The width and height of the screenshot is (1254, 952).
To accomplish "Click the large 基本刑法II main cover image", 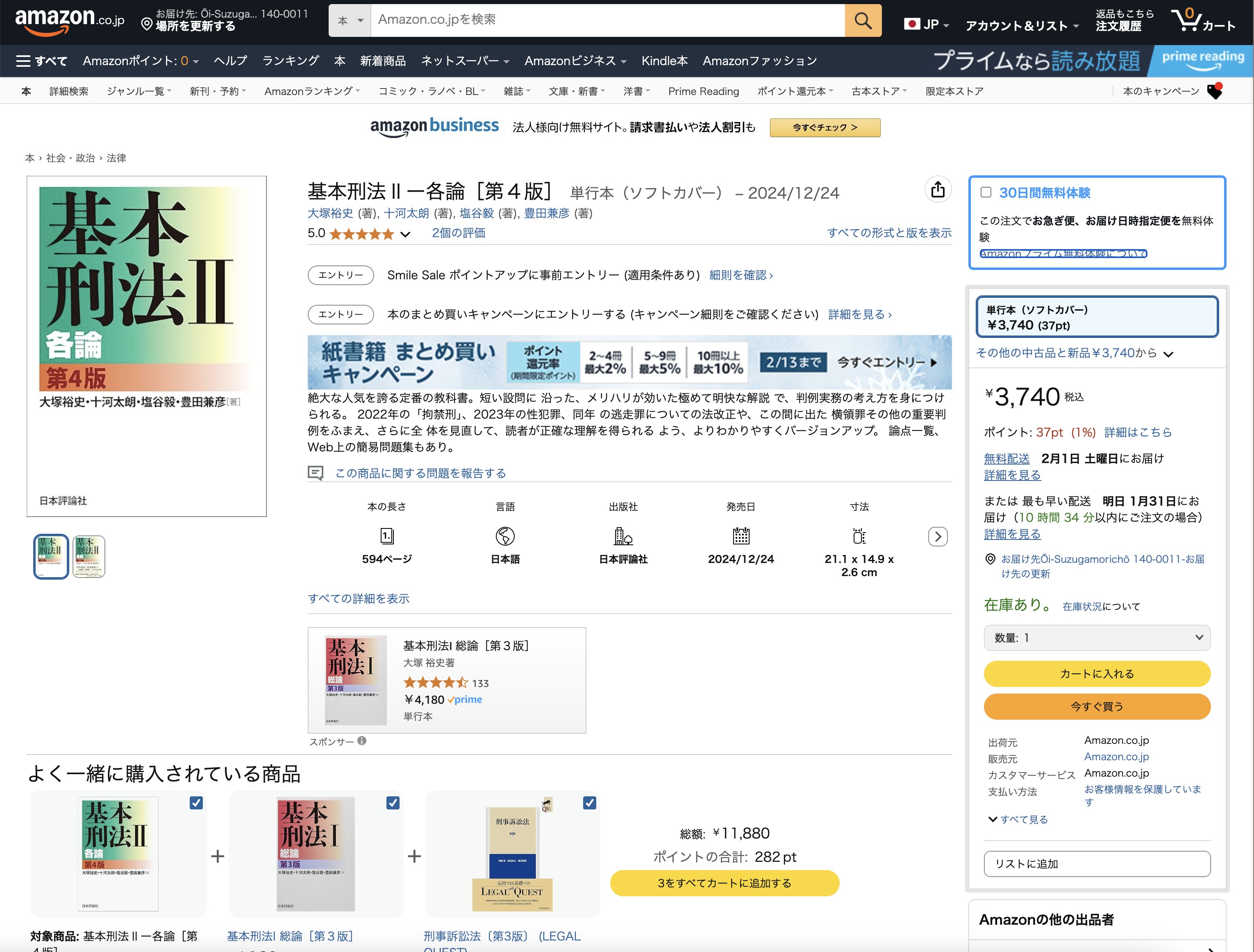I will (147, 346).
